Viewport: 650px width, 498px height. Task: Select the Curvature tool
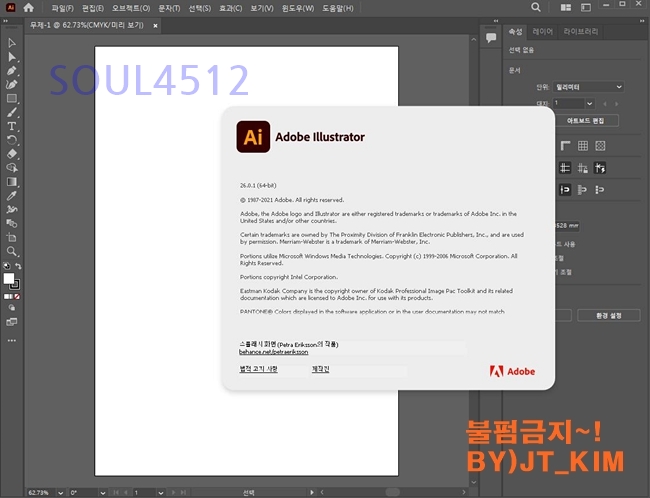pos(12,85)
